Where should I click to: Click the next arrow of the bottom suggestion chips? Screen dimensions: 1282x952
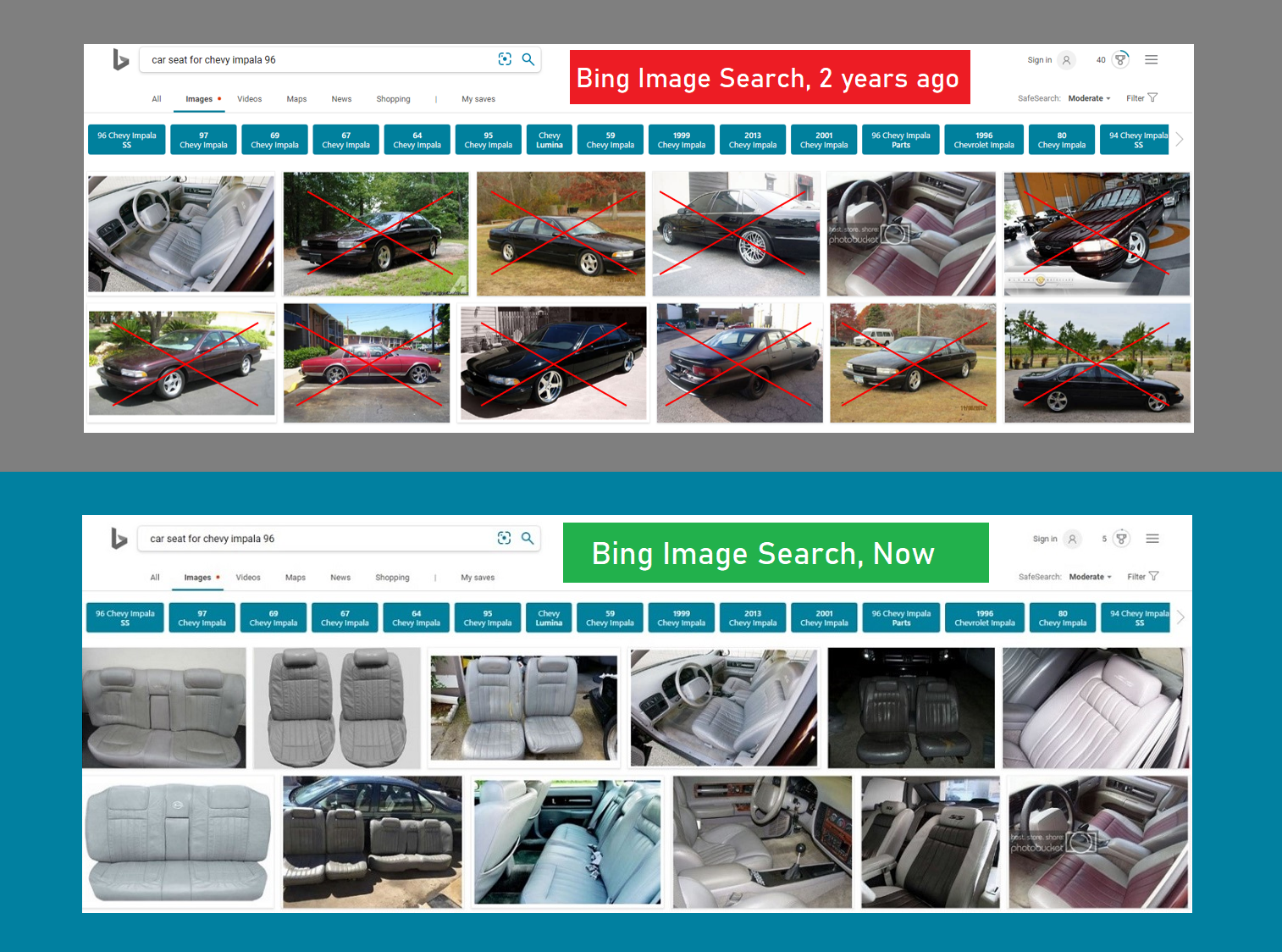[1180, 617]
